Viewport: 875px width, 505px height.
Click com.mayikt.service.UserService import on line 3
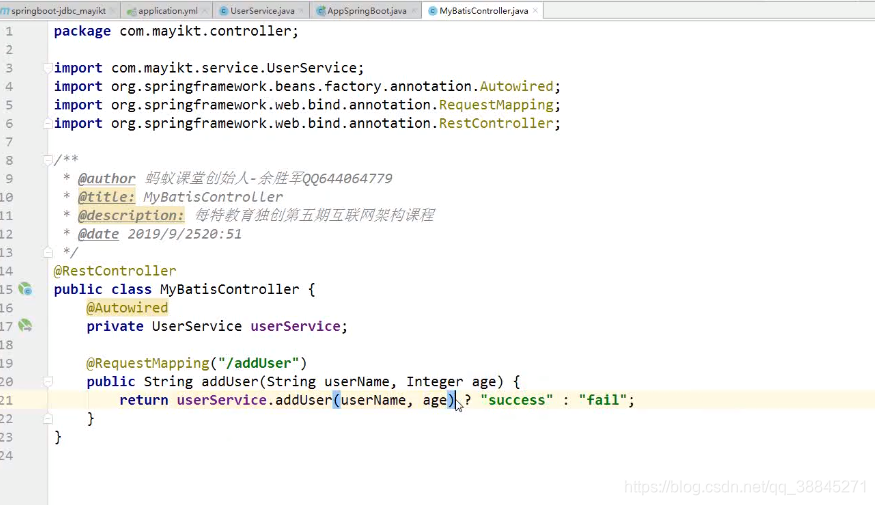click(234, 68)
